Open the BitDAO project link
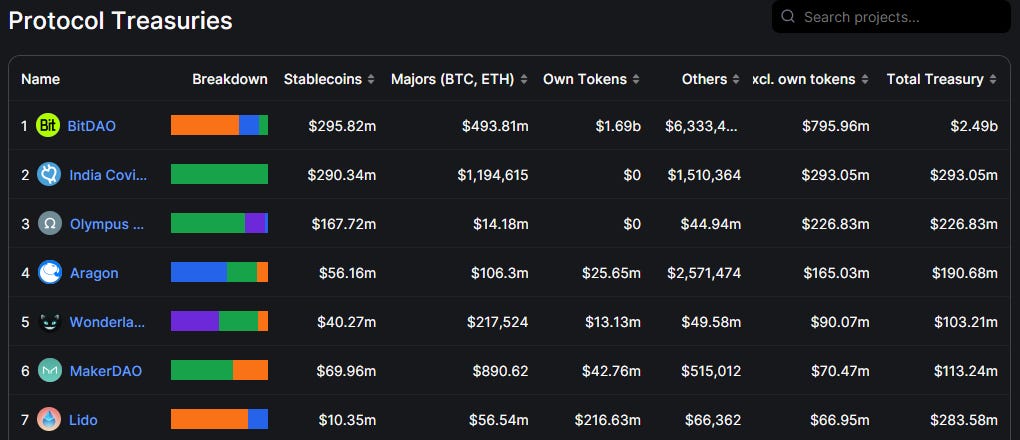 click(x=92, y=126)
